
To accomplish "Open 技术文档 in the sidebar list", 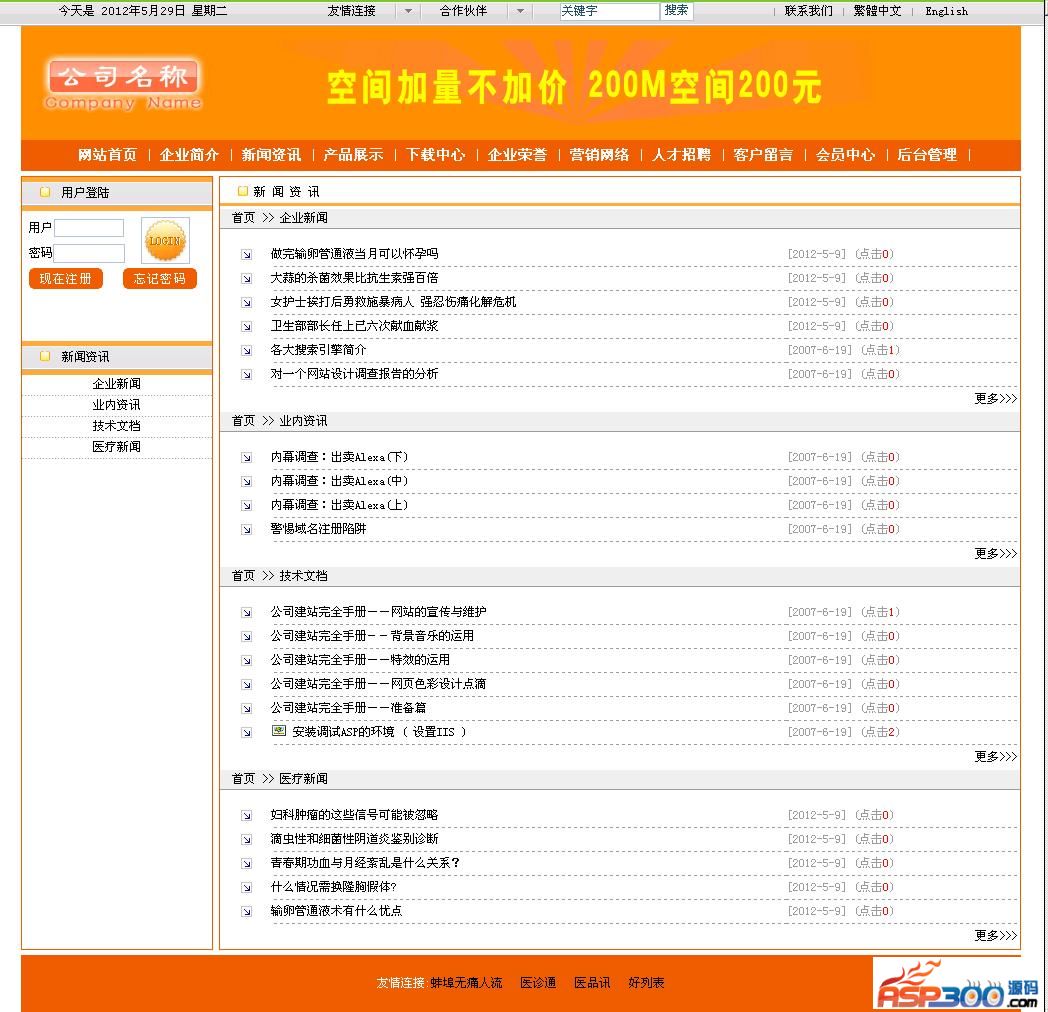I will coord(116,426).
